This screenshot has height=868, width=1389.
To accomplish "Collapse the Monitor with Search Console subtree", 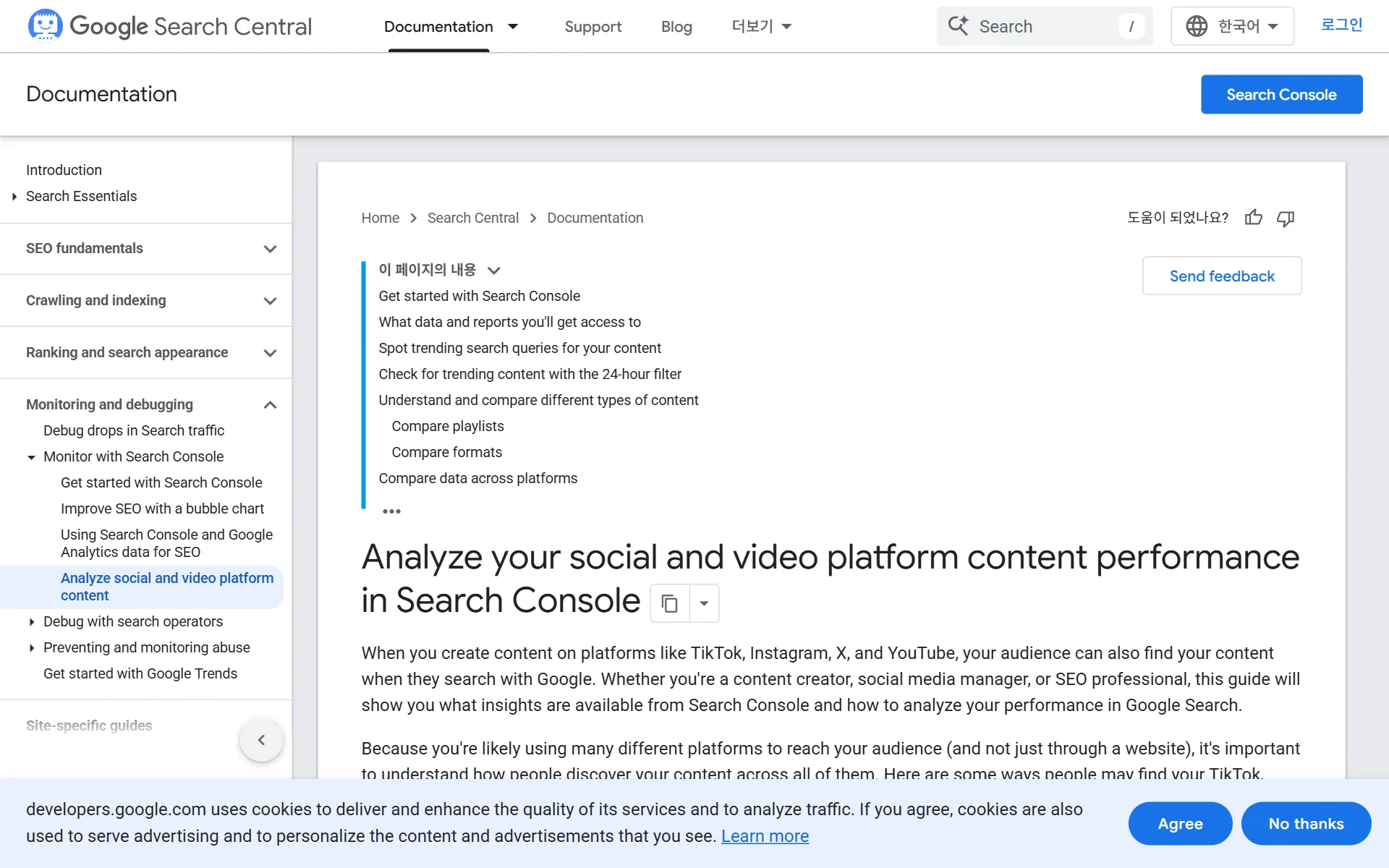I will (31, 456).
